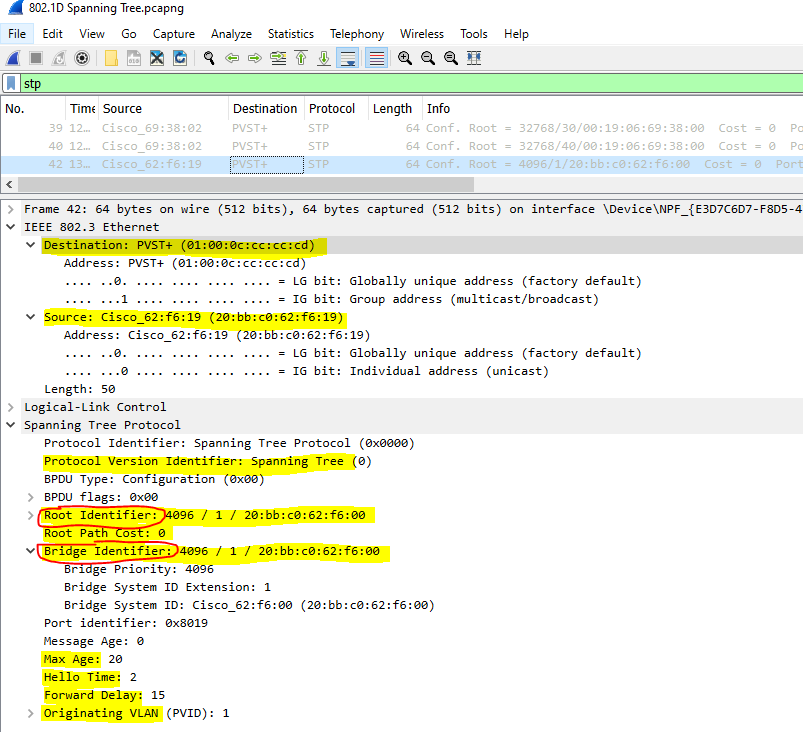Viewport: 803px width, 732px height.
Task: Open the Capture menu
Action: pyautogui.click(x=174, y=34)
